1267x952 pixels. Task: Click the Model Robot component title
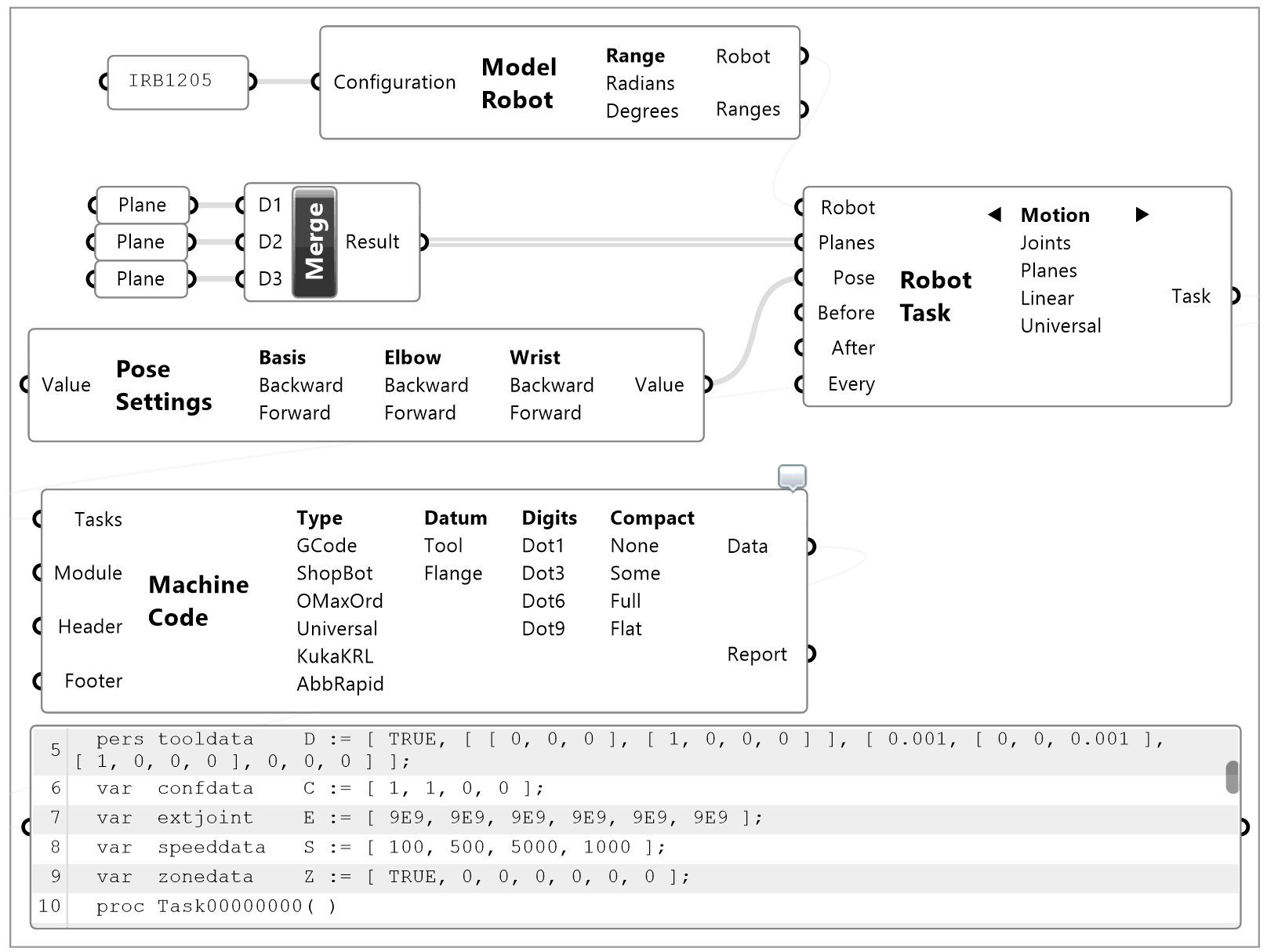pyautogui.click(x=519, y=83)
